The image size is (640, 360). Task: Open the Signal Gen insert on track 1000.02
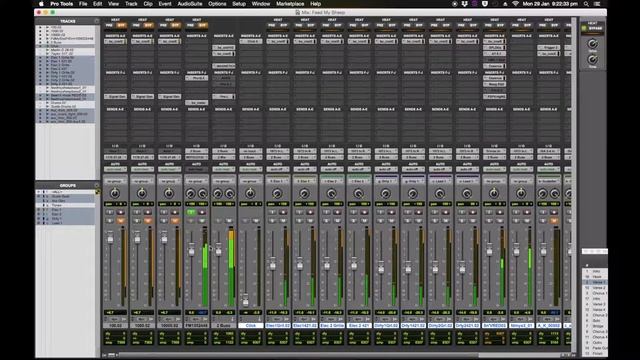click(142, 96)
